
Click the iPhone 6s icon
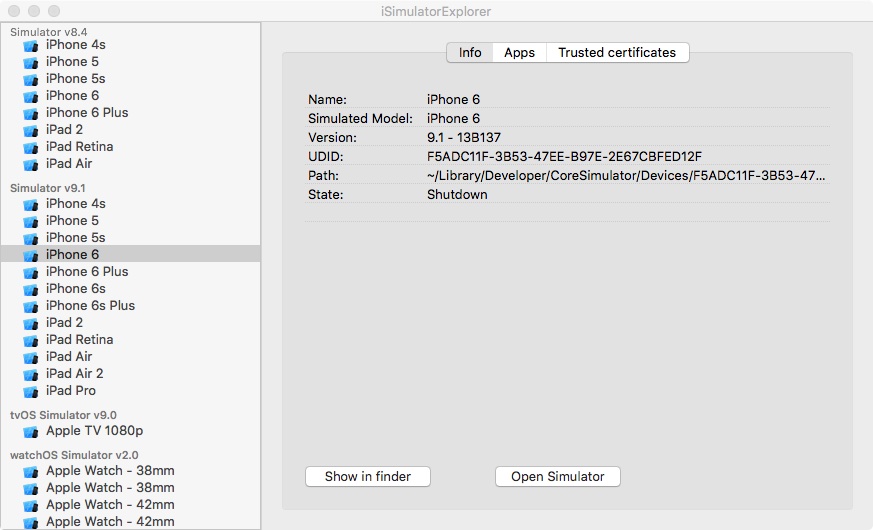31,289
